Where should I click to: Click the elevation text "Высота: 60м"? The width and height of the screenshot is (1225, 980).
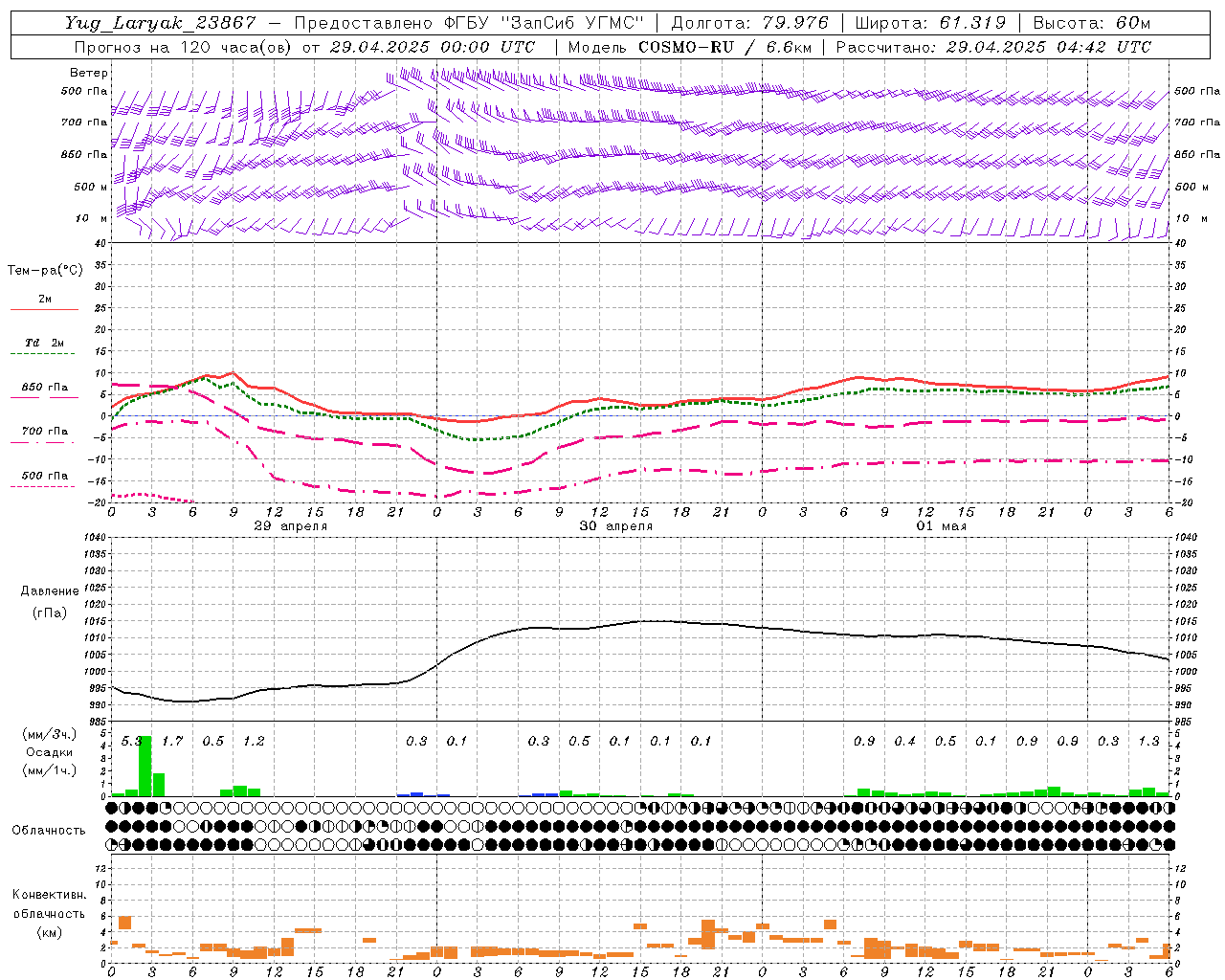coord(1091,23)
